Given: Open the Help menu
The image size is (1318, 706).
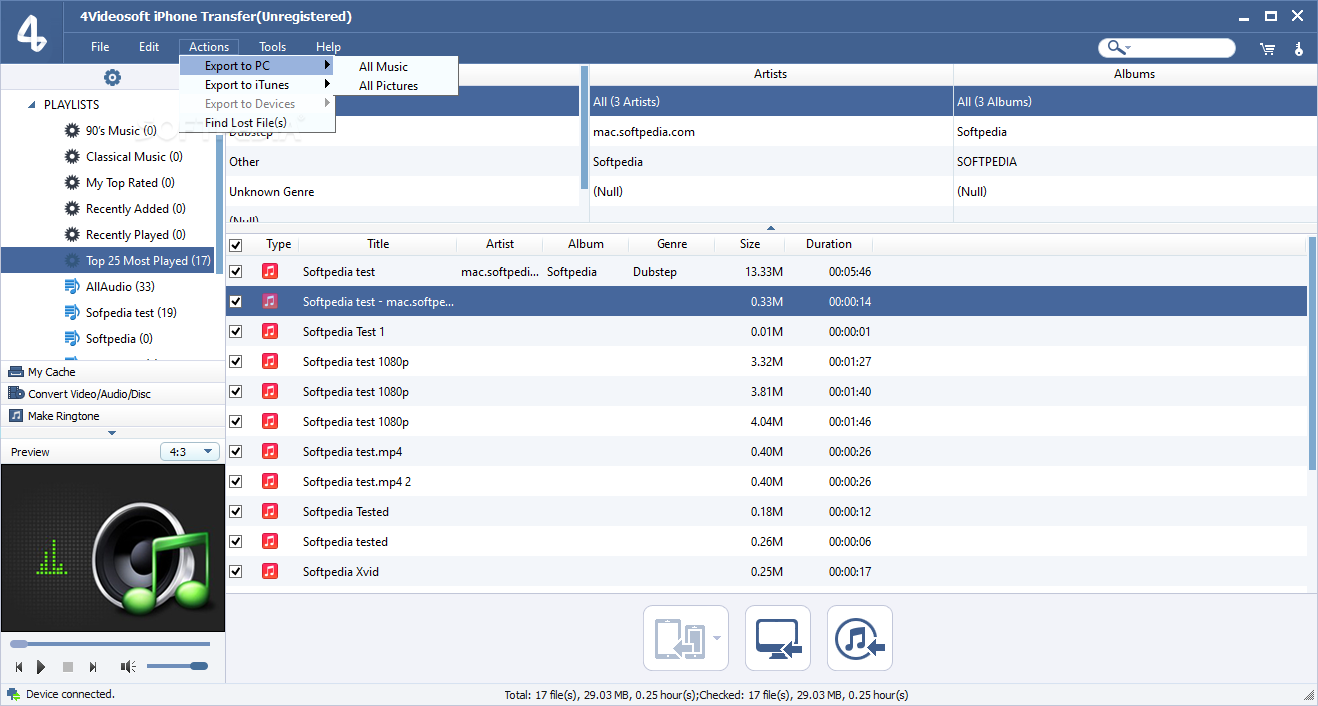Looking at the screenshot, I should [x=328, y=47].
